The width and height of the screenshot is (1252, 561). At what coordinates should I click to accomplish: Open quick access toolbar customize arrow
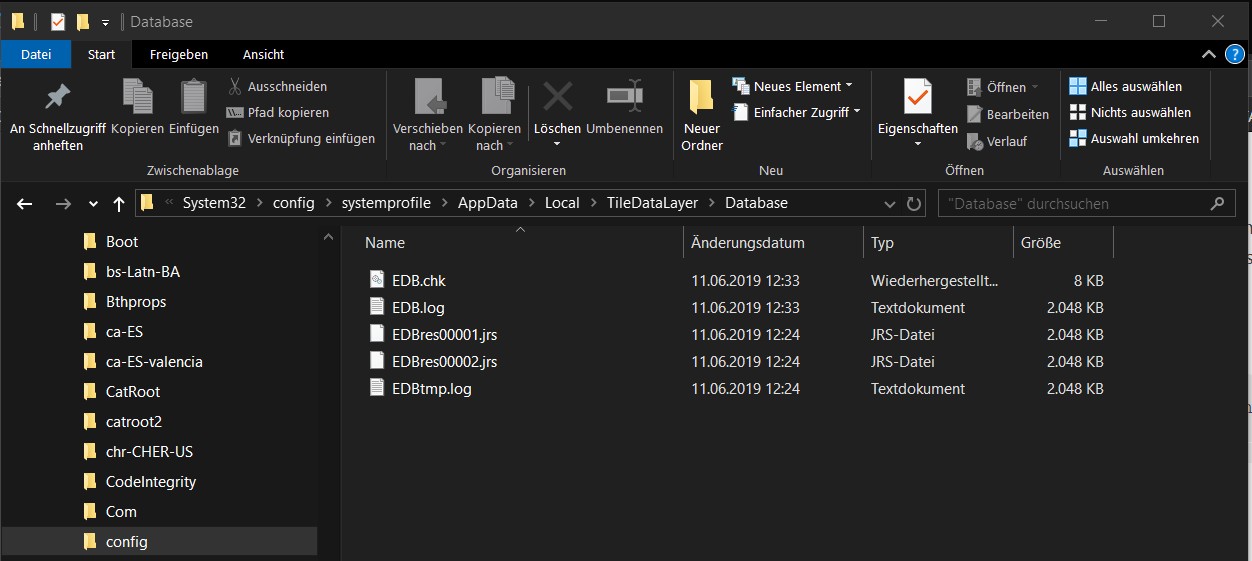(106, 22)
